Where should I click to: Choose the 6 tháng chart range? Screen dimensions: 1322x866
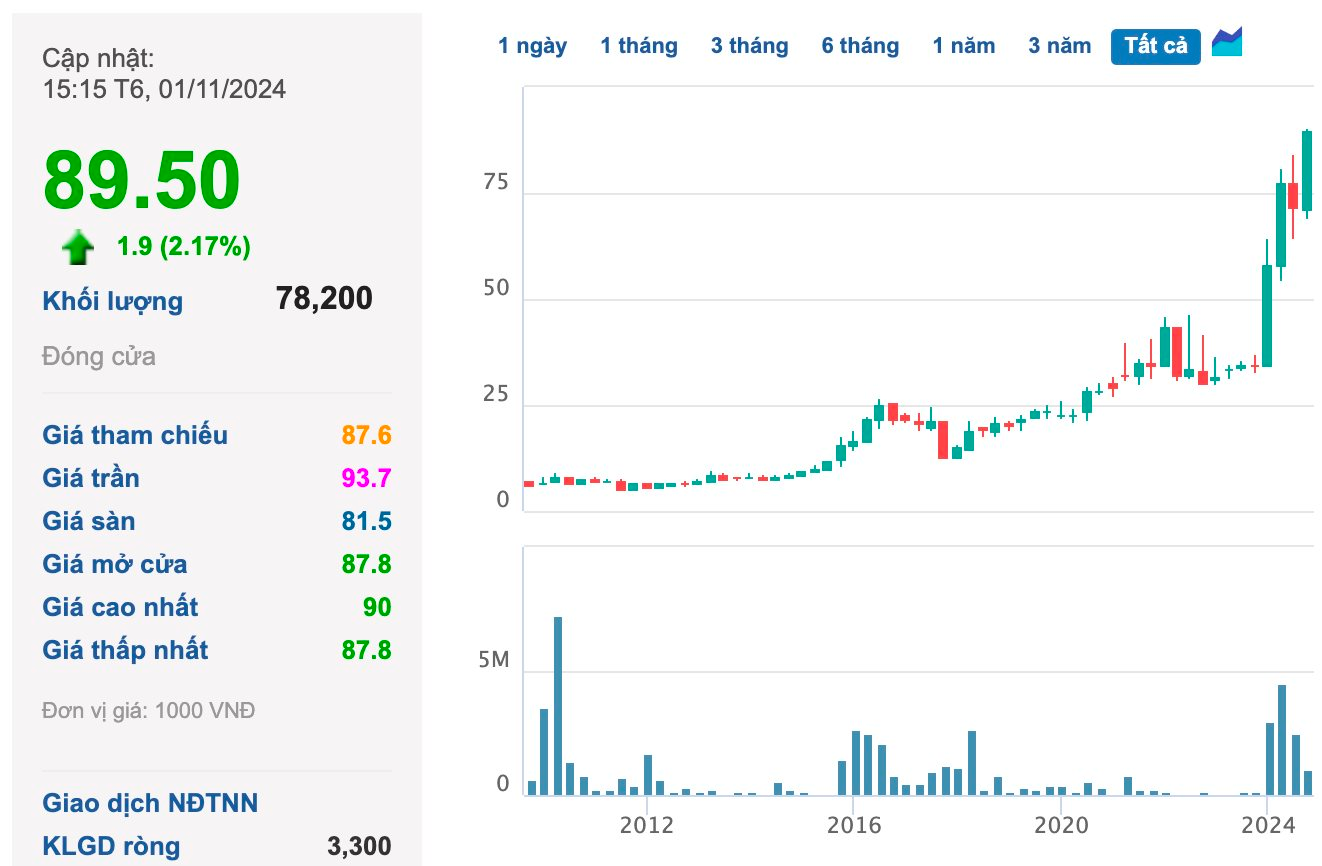click(x=861, y=45)
